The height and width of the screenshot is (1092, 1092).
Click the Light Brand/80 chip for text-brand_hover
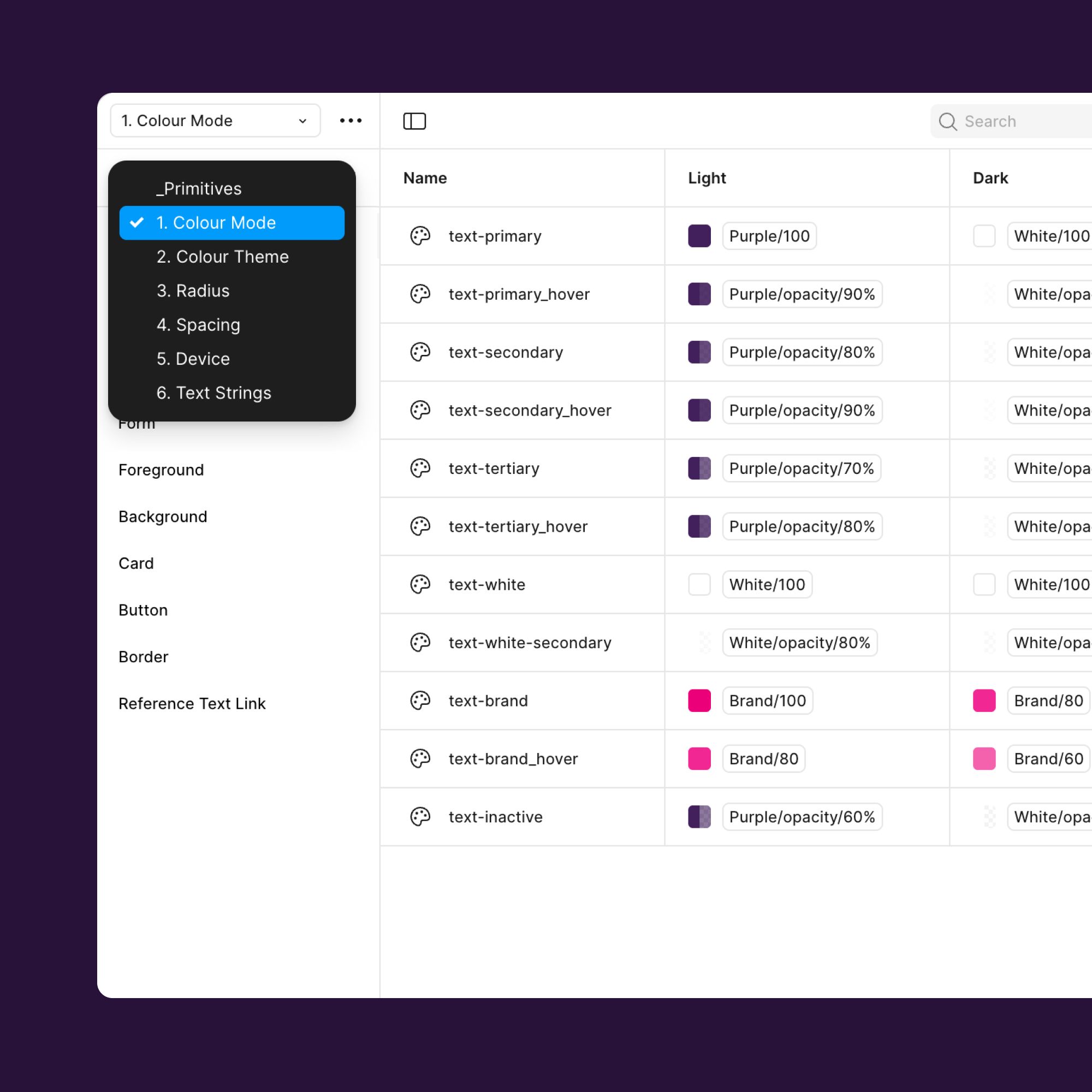pyautogui.click(x=764, y=758)
